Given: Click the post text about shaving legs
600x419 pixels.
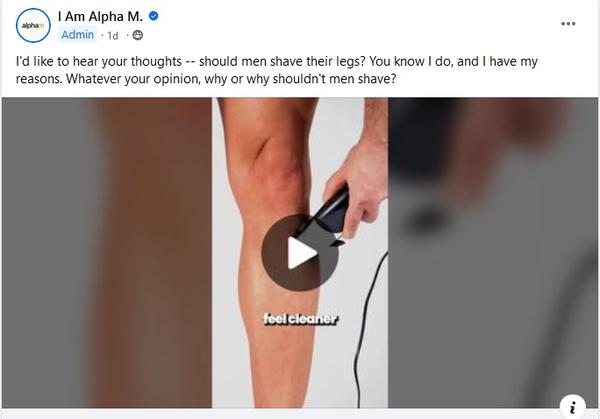Looking at the screenshot, I should [x=277, y=70].
